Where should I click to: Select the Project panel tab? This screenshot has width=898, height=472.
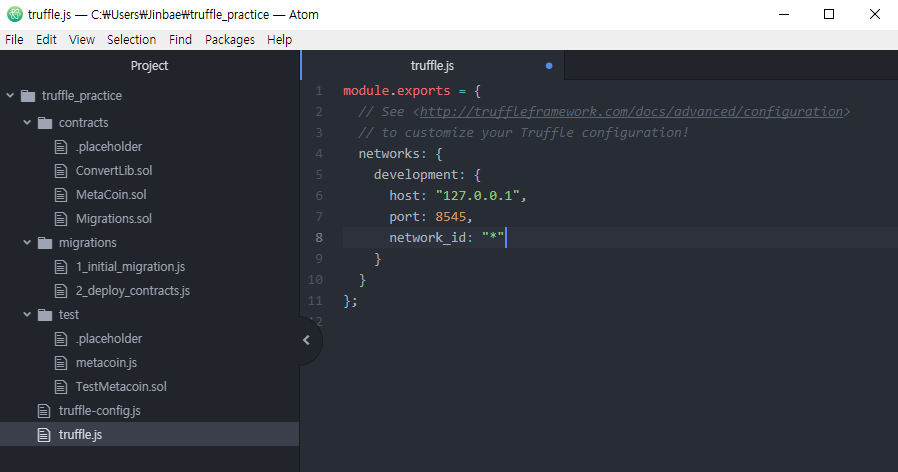[149, 65]
